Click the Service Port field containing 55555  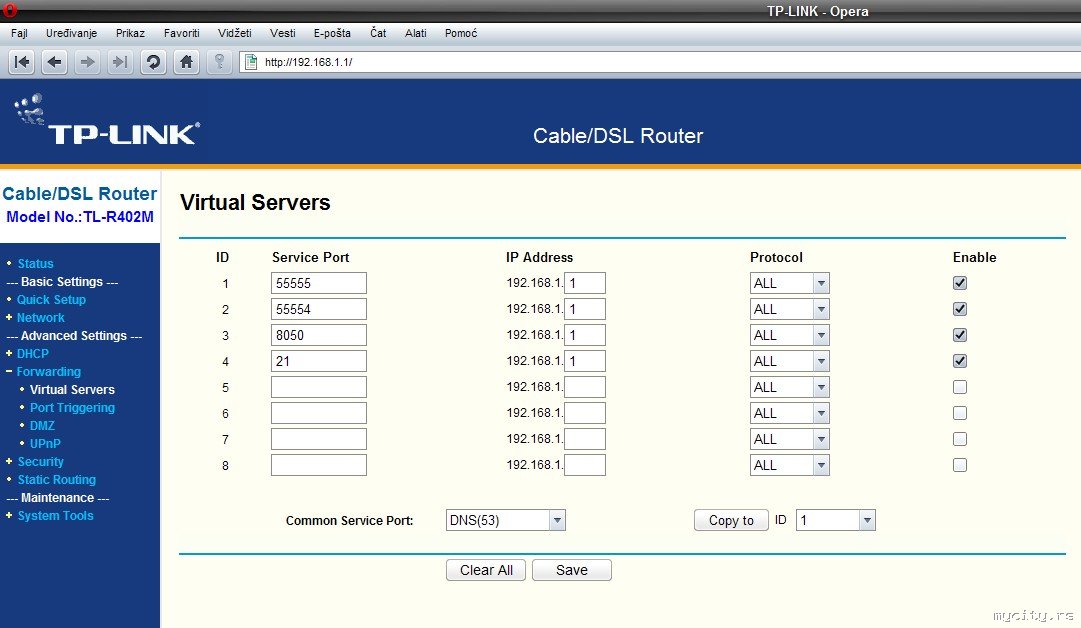point(319,283)
